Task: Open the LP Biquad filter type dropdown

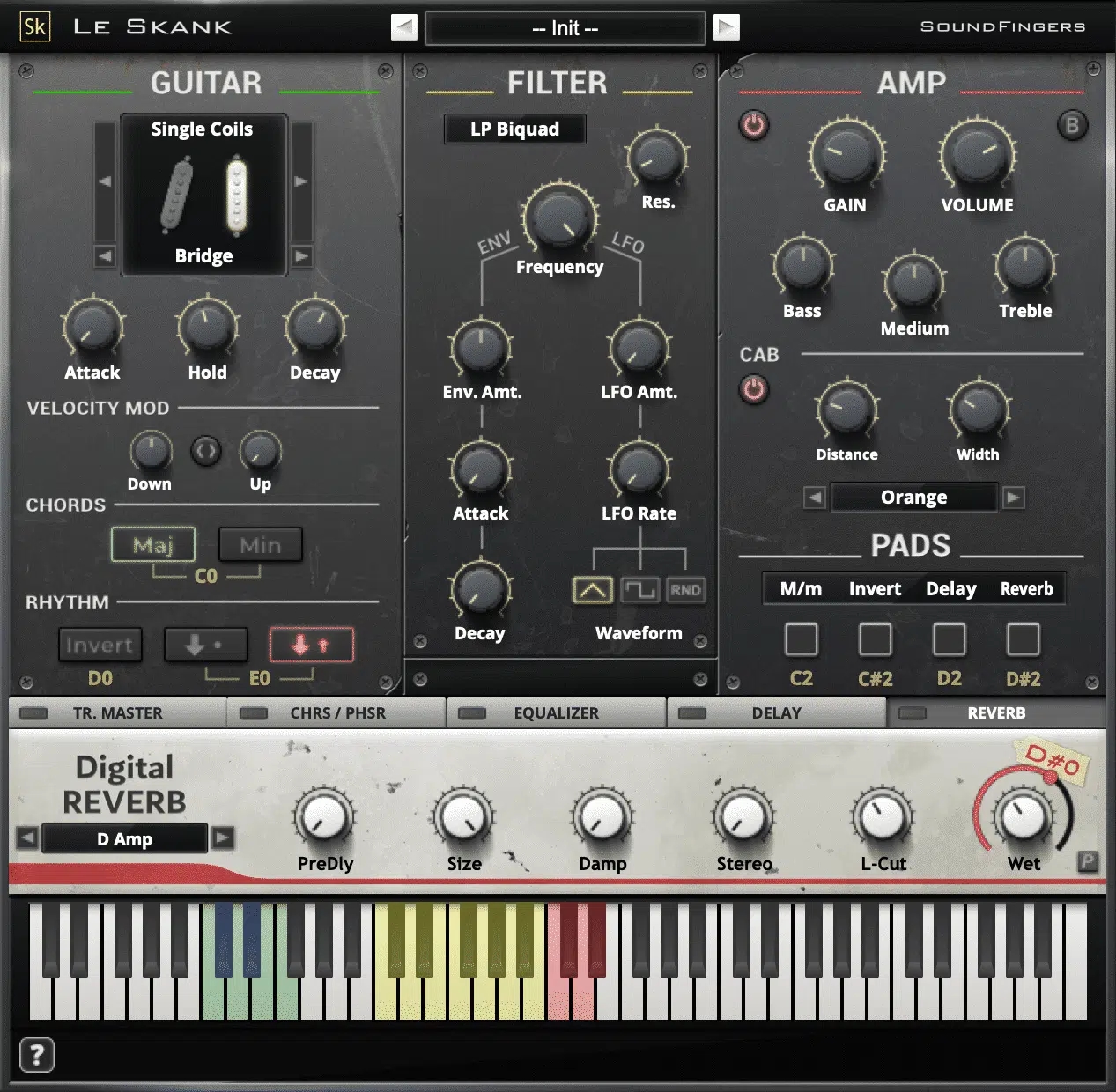Action: click(x=514, y=129)
